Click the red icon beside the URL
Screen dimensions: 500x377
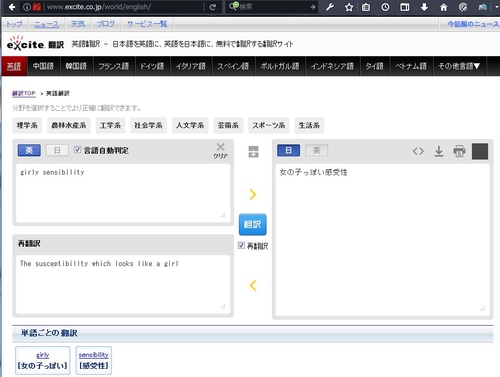point(37,7)
